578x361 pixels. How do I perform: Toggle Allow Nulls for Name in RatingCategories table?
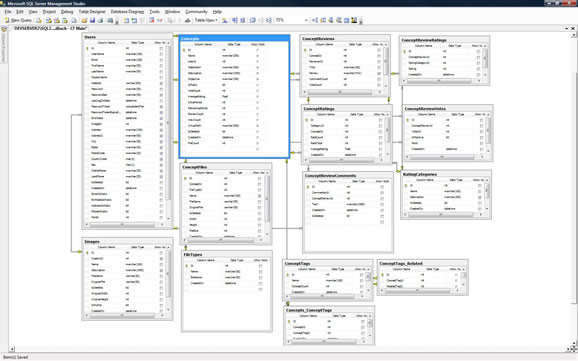480,191
